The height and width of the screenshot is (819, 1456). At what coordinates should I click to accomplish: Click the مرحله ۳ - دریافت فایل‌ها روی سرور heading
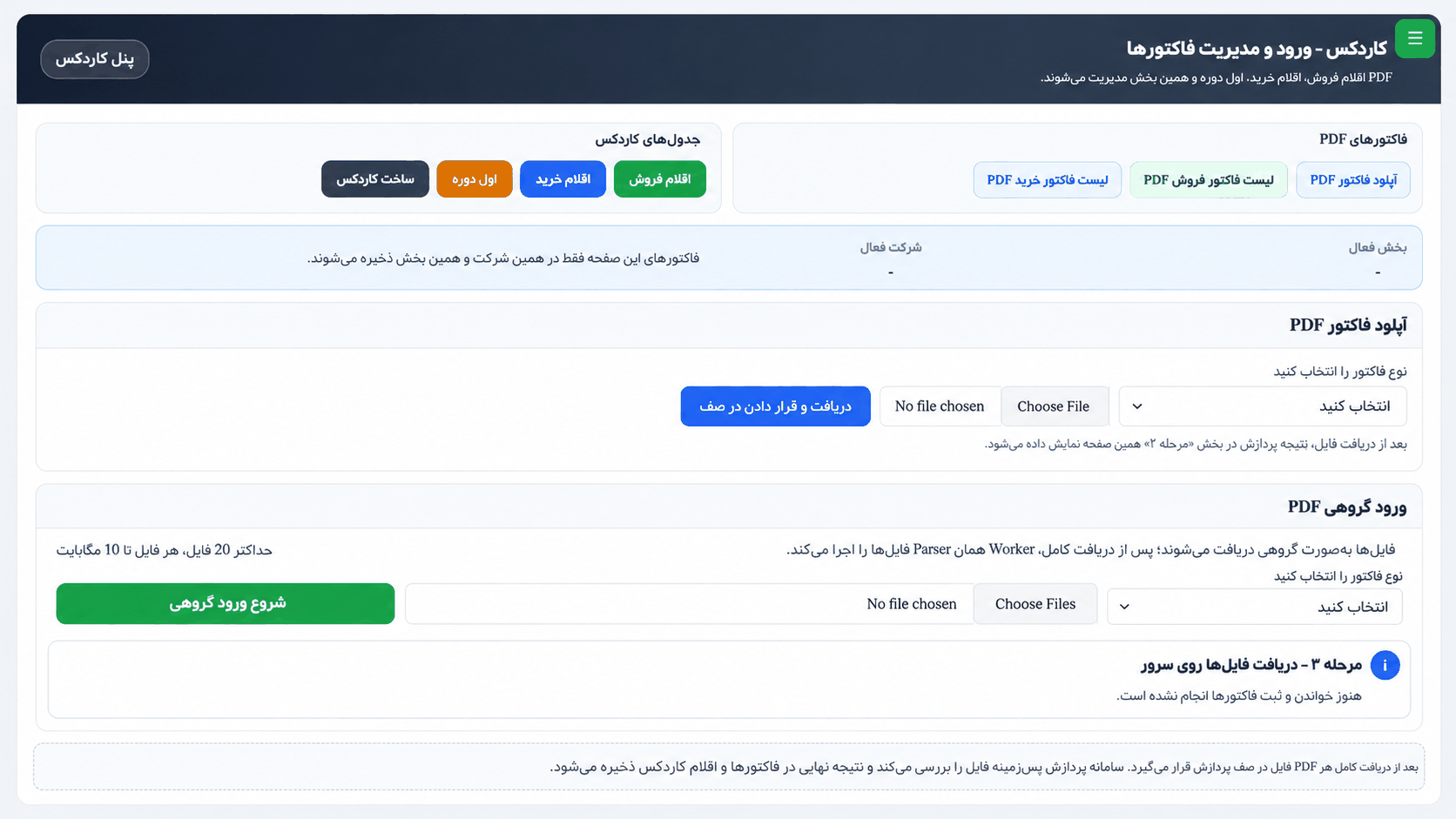[1251, 665]
